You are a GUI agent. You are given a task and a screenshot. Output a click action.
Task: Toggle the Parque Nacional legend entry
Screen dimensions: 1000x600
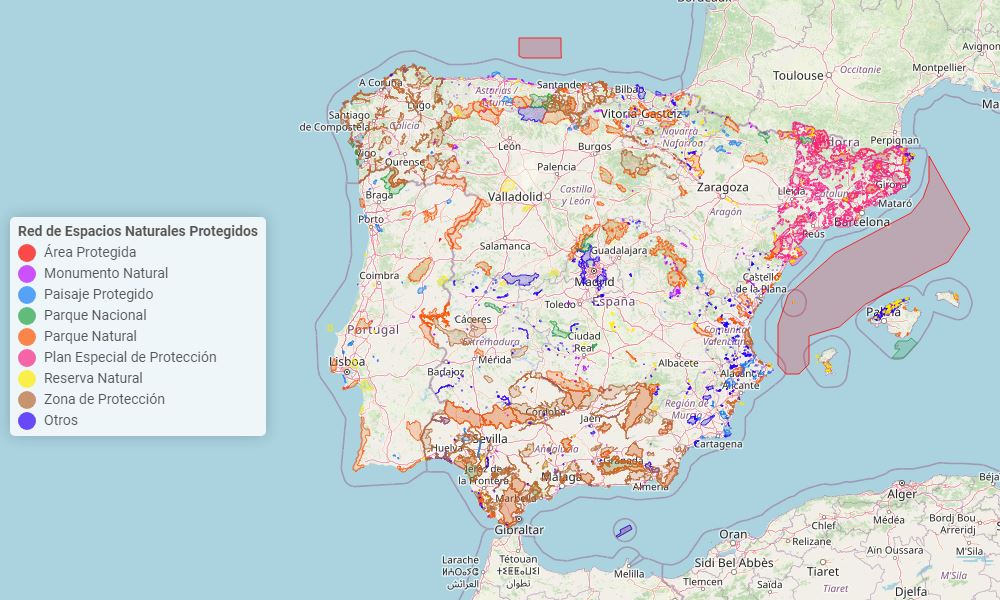(95, 315)
